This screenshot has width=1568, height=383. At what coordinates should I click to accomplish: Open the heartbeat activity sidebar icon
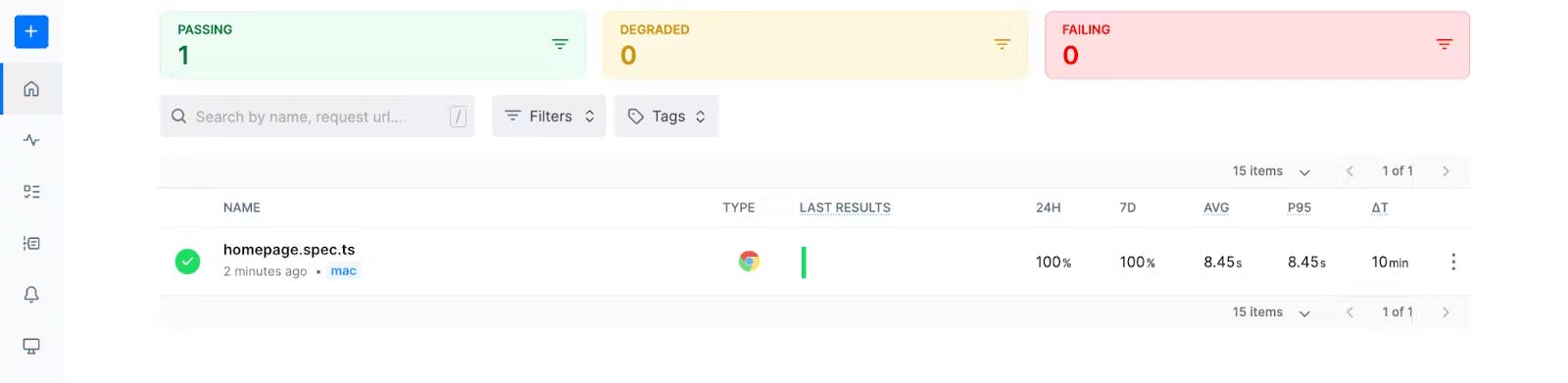[31, 140]
